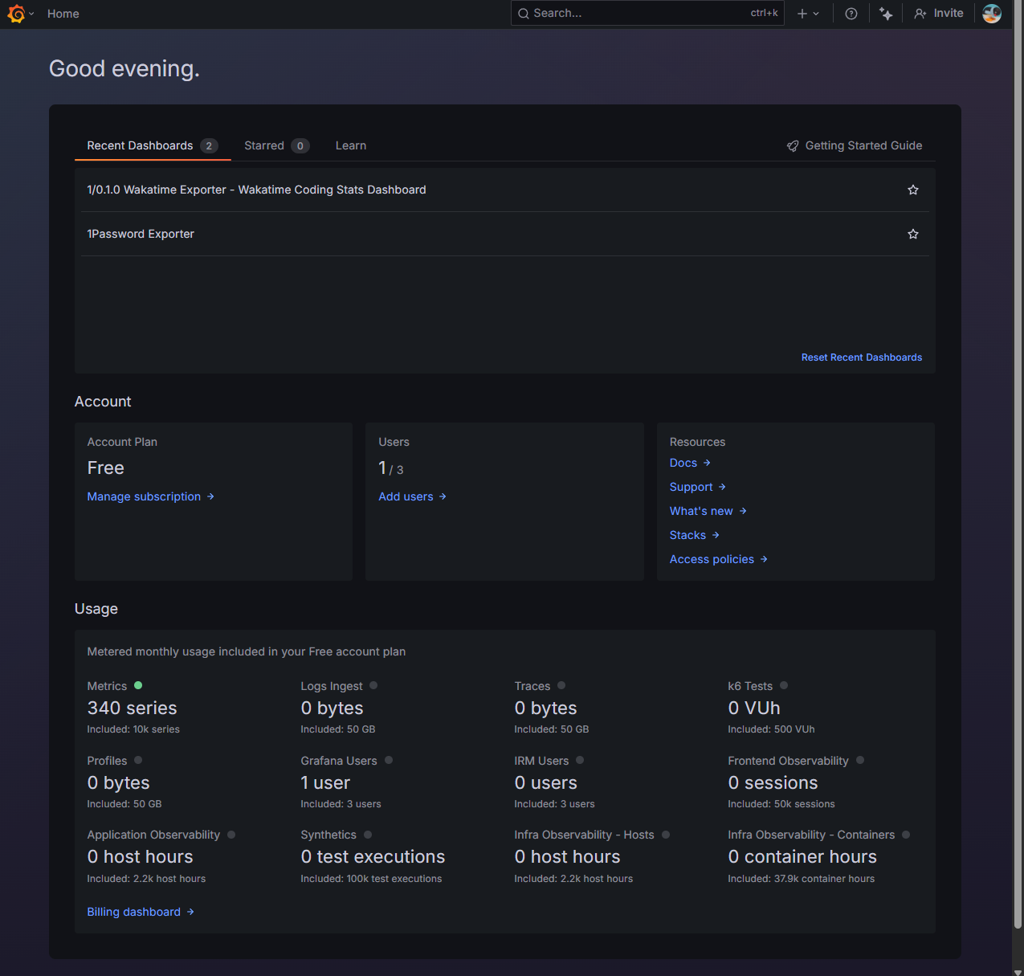Star the Wakatime Coding Stats Dashboard
Screen dimensions: 1024x976
pos(912,190)
